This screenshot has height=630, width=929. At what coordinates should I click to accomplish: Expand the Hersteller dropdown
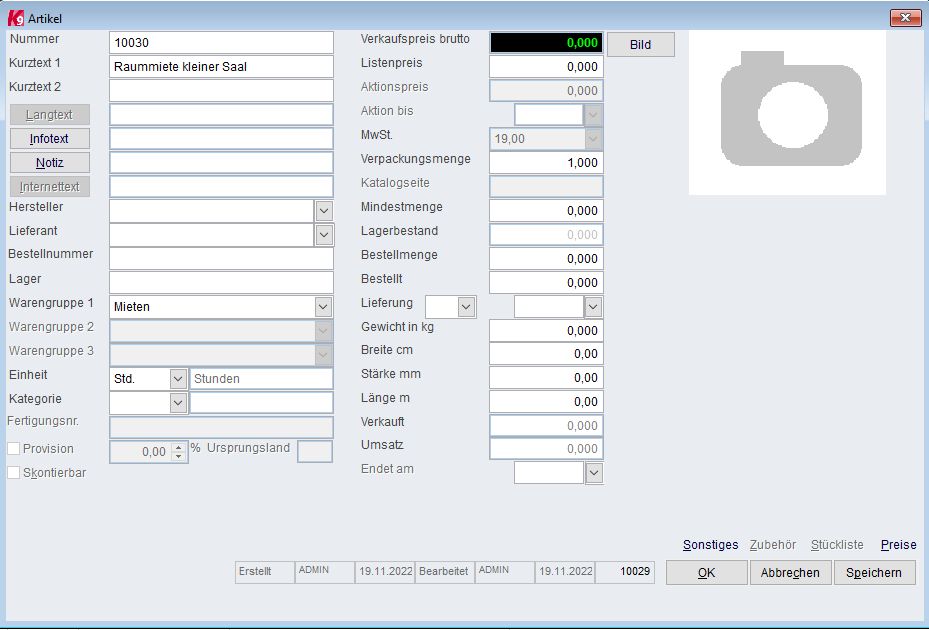tap(324, 211)
